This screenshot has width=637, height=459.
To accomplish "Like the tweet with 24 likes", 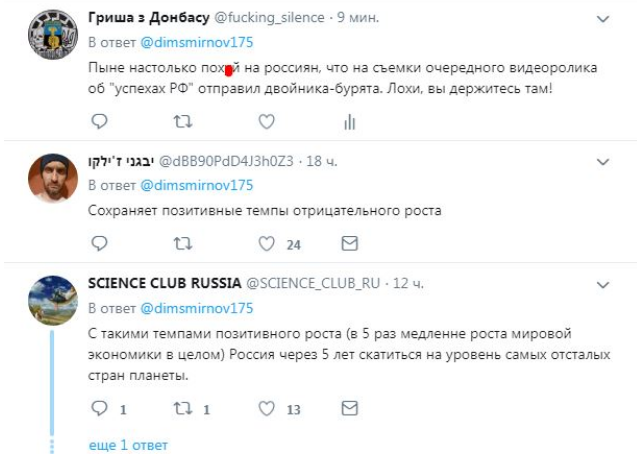I will [266, 243].
